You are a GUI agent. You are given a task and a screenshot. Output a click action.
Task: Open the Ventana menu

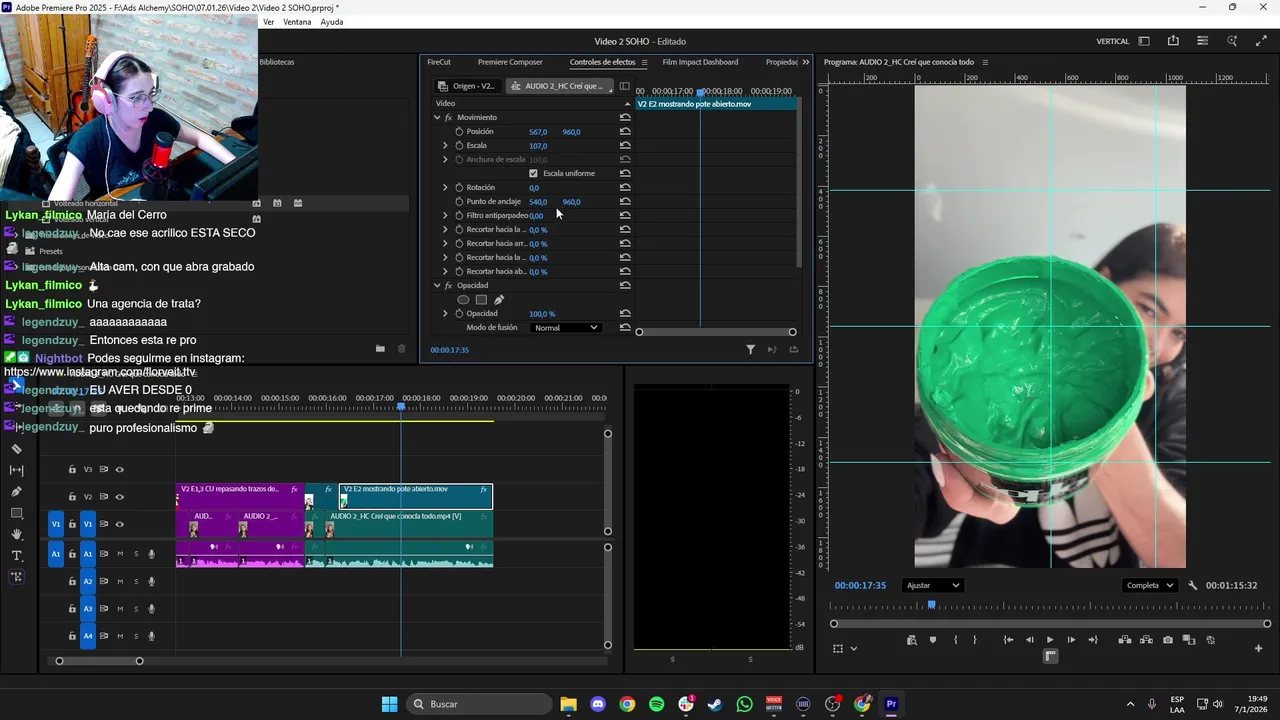(297, 22)
